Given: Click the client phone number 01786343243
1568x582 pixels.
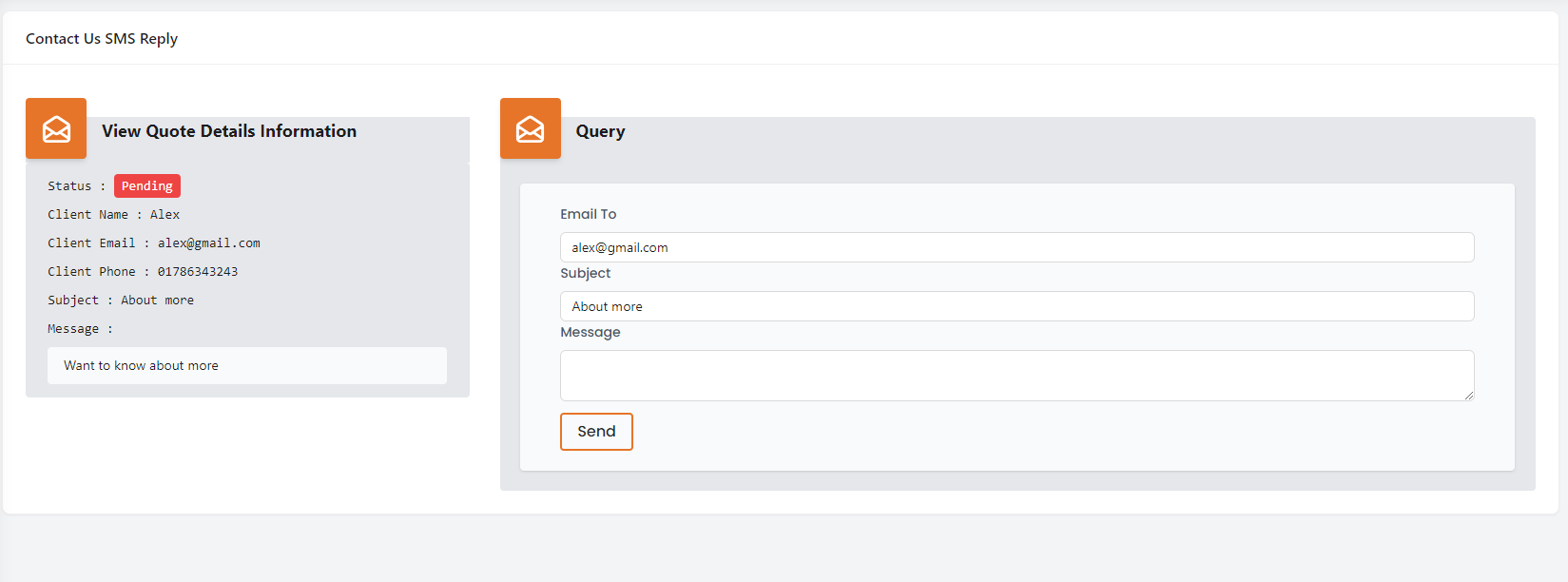Looking at the screenshot, I should (198, 272).
